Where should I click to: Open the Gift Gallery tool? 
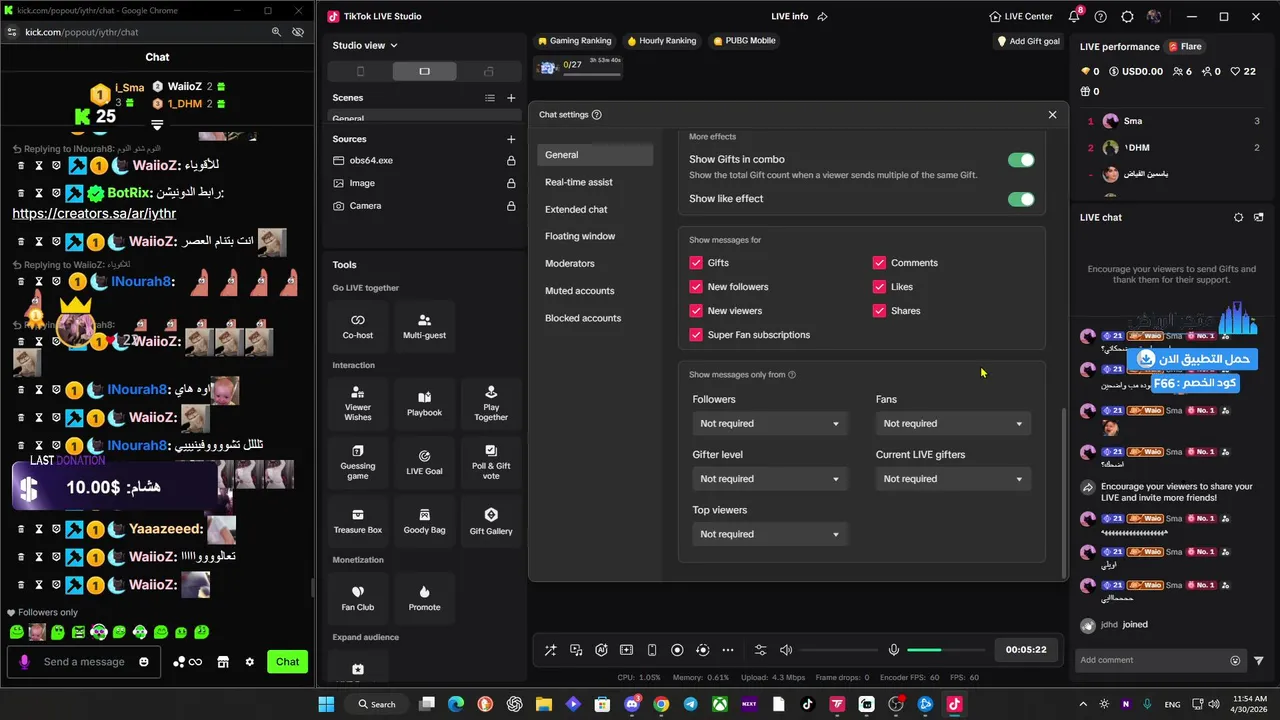click(x=491, y=521)
